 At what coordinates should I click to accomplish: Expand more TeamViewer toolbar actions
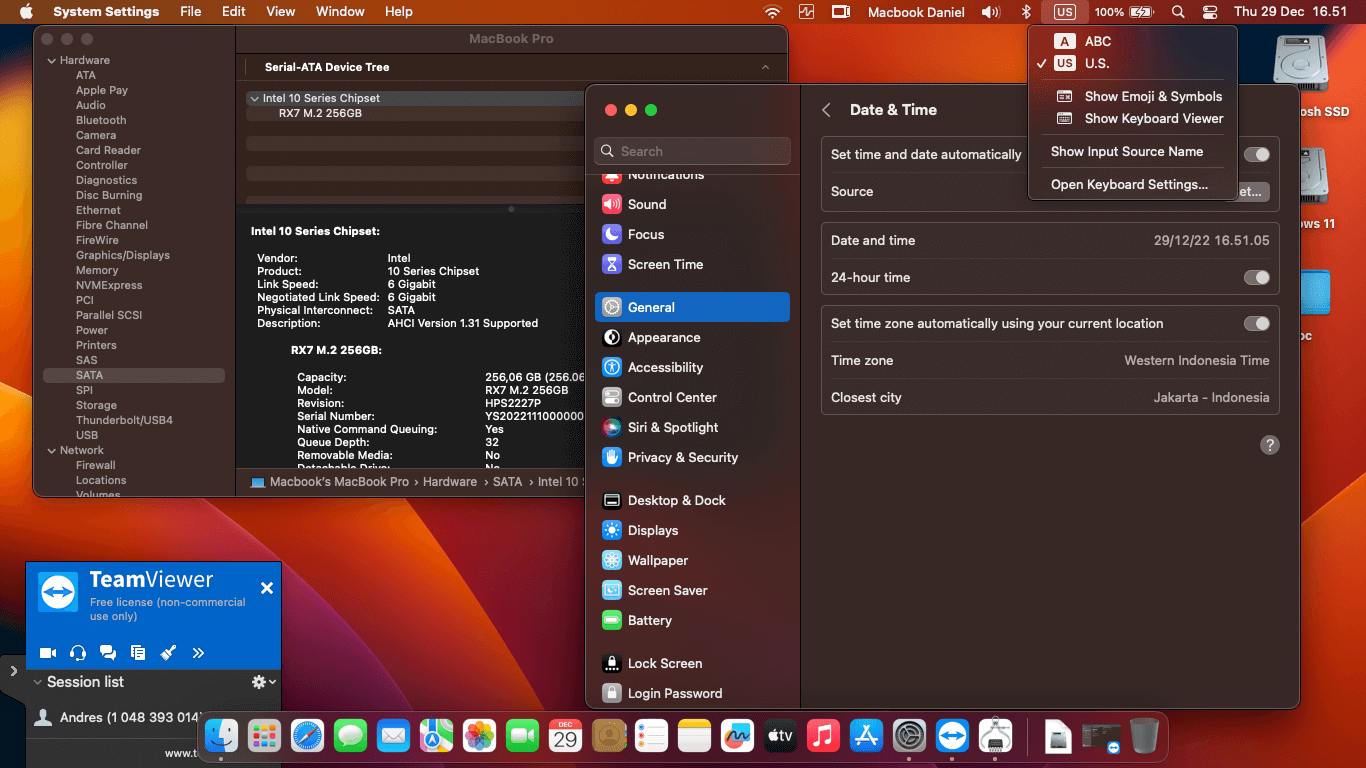point(198,653)
